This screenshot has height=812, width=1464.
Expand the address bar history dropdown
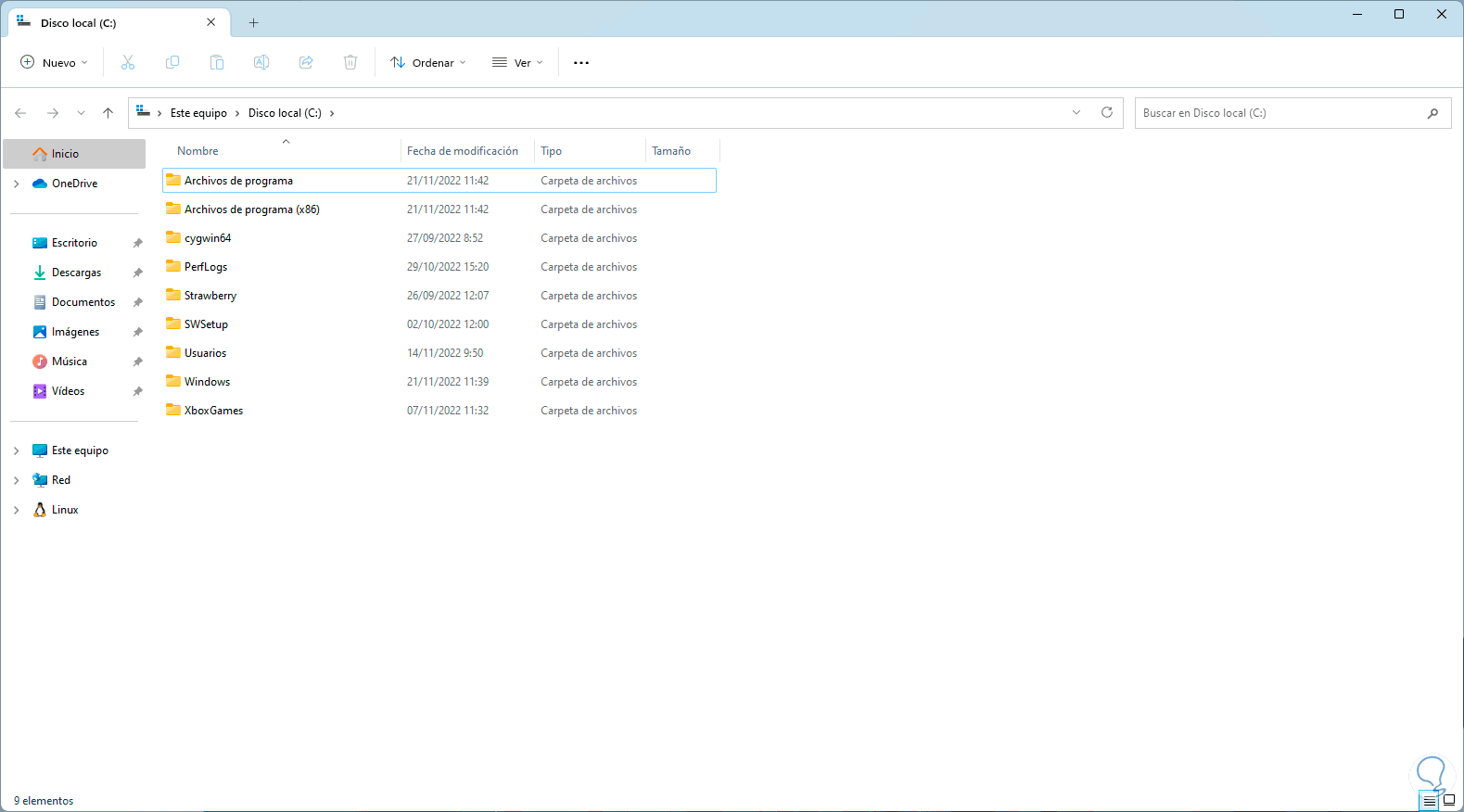pyautogui.click(x=1076, y=113)
